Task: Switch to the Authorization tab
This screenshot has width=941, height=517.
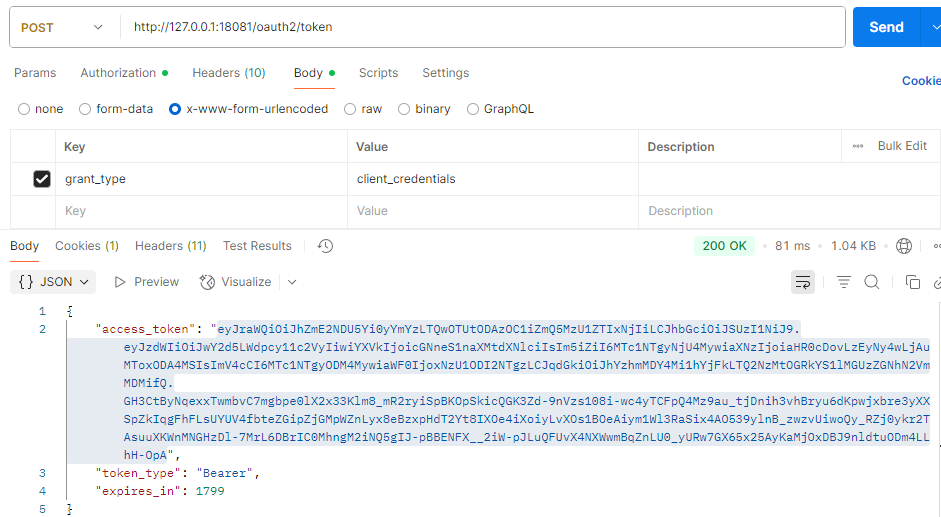Action: tap(124, 73)
